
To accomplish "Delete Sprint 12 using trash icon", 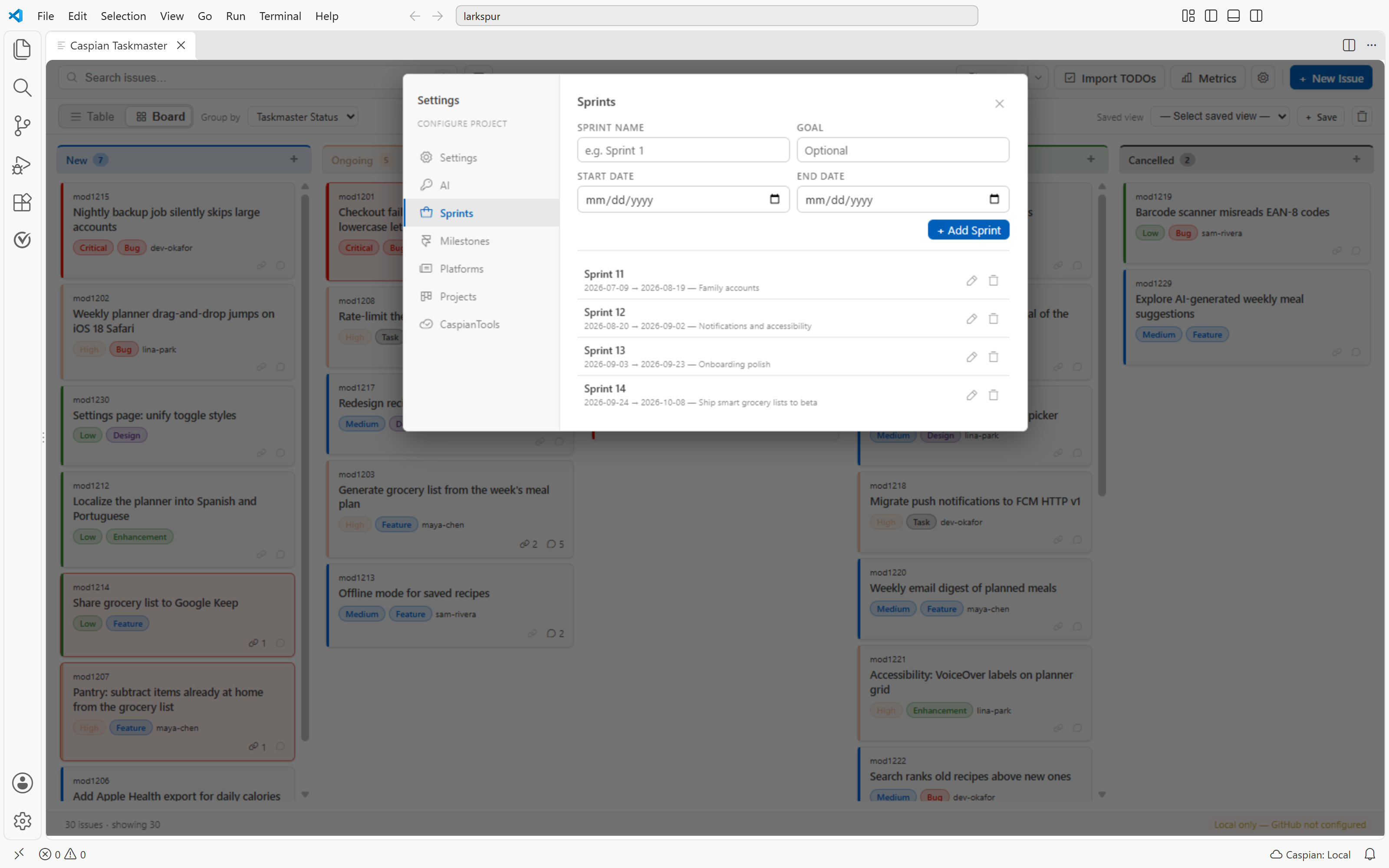I will [x=994, y=319].
